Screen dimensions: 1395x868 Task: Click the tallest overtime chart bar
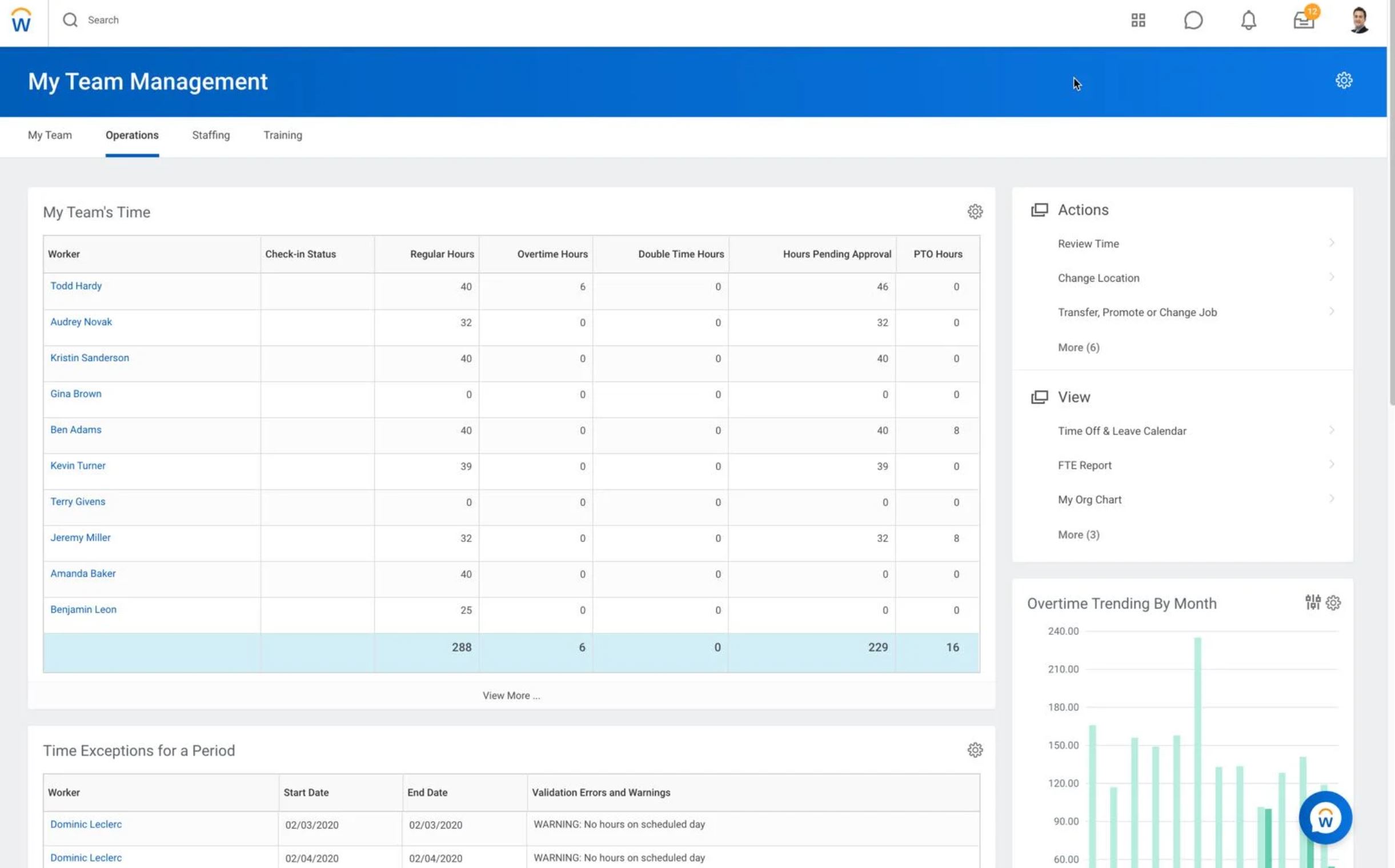click(x=1197, y=752)
